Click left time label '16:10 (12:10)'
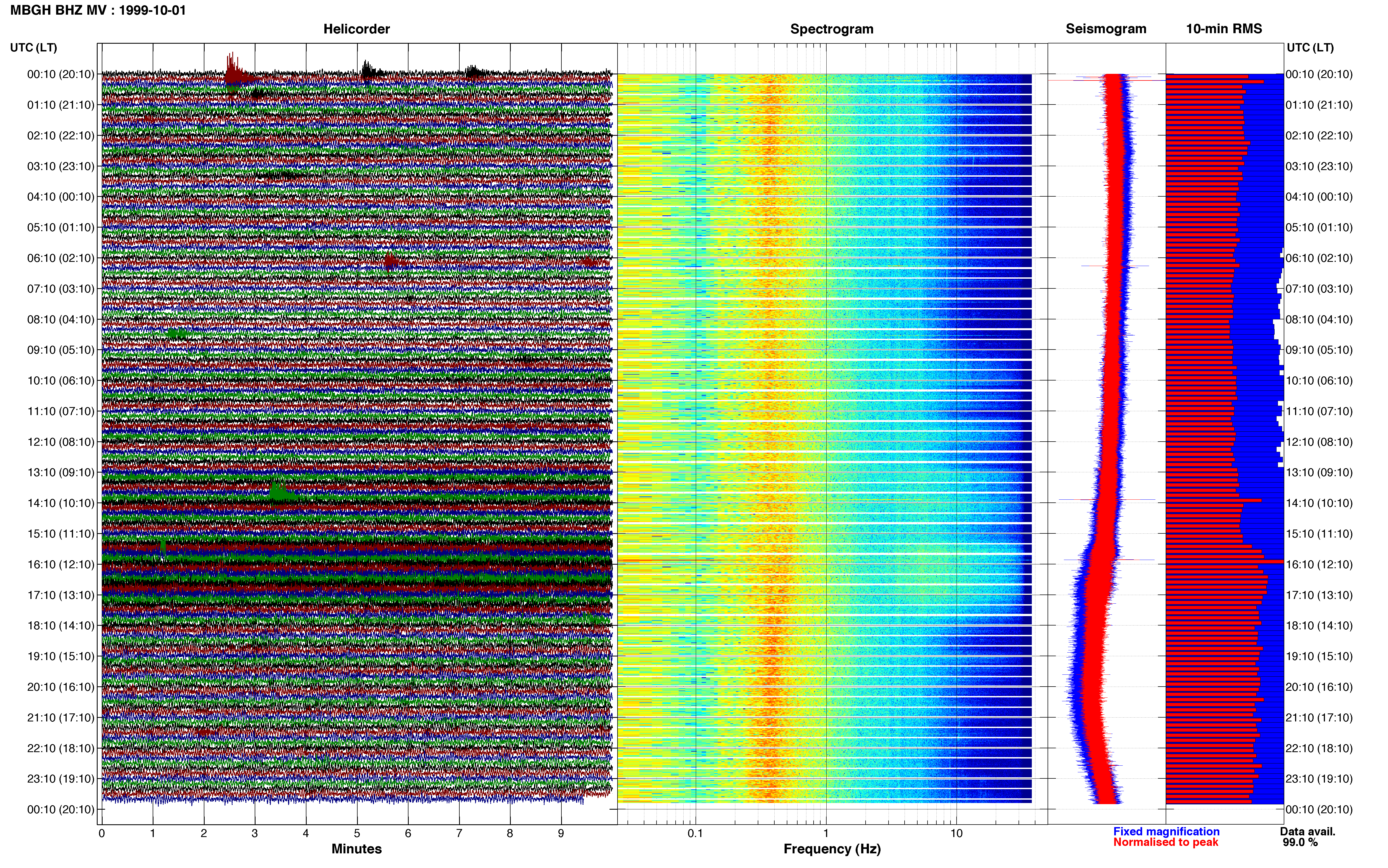Screen dimensions: 1388x868 tap(61, 564)
